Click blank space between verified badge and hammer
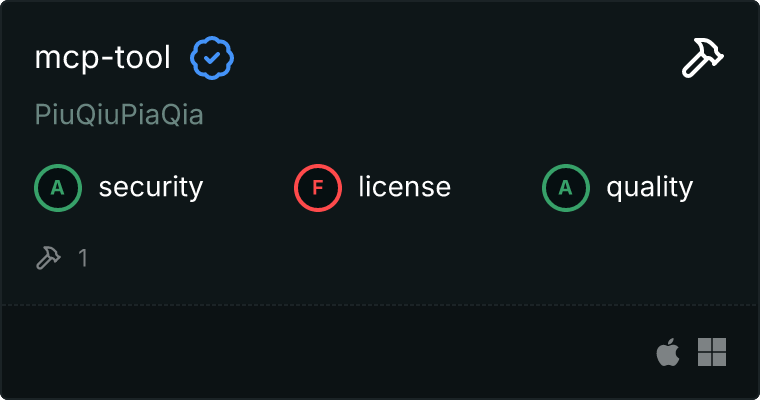Image resolution: width=760 pixels, height=400 pixels. [450, 60]
